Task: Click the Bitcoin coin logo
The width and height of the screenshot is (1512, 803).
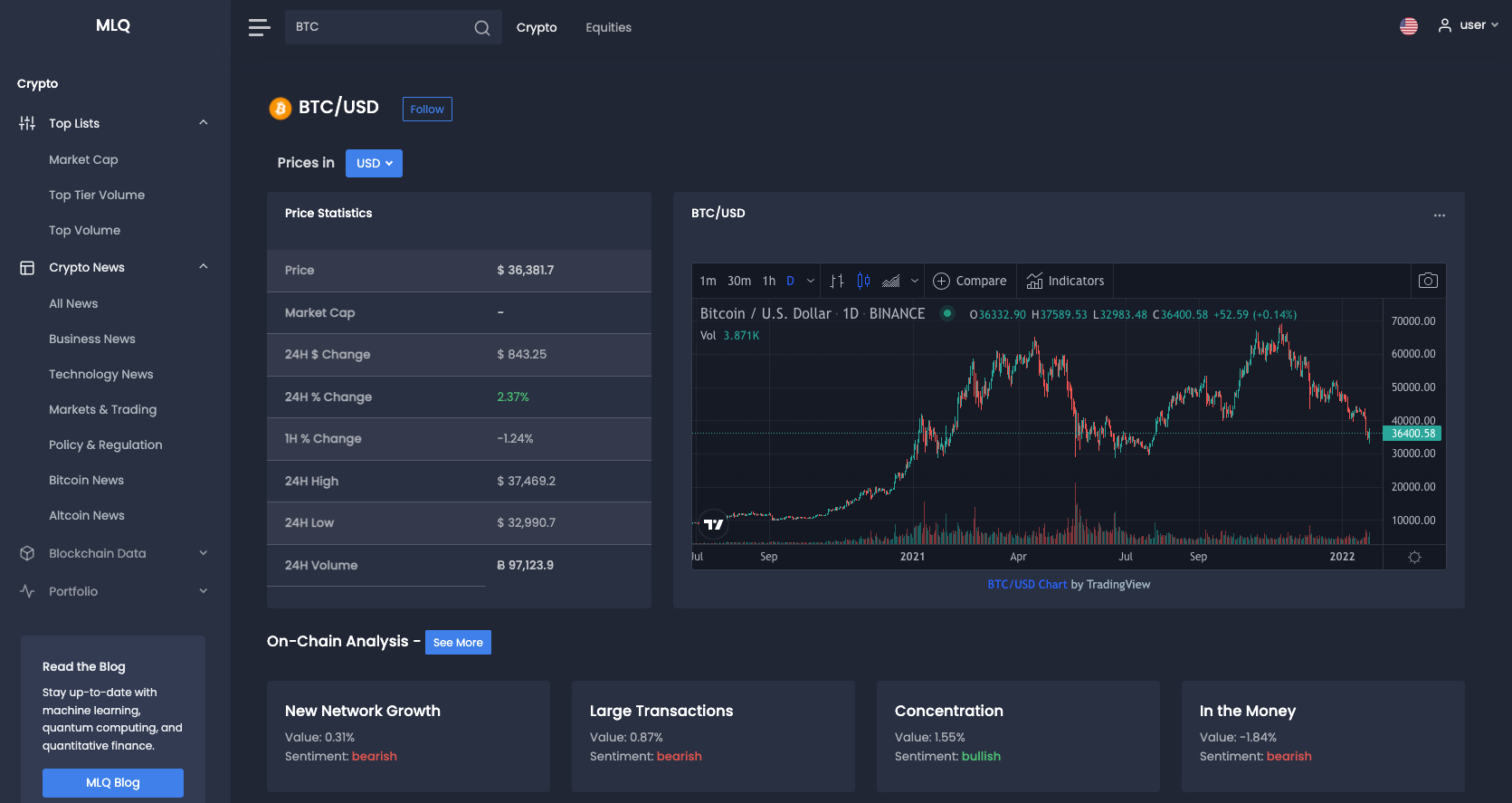Action: click(x=281, y=109)
